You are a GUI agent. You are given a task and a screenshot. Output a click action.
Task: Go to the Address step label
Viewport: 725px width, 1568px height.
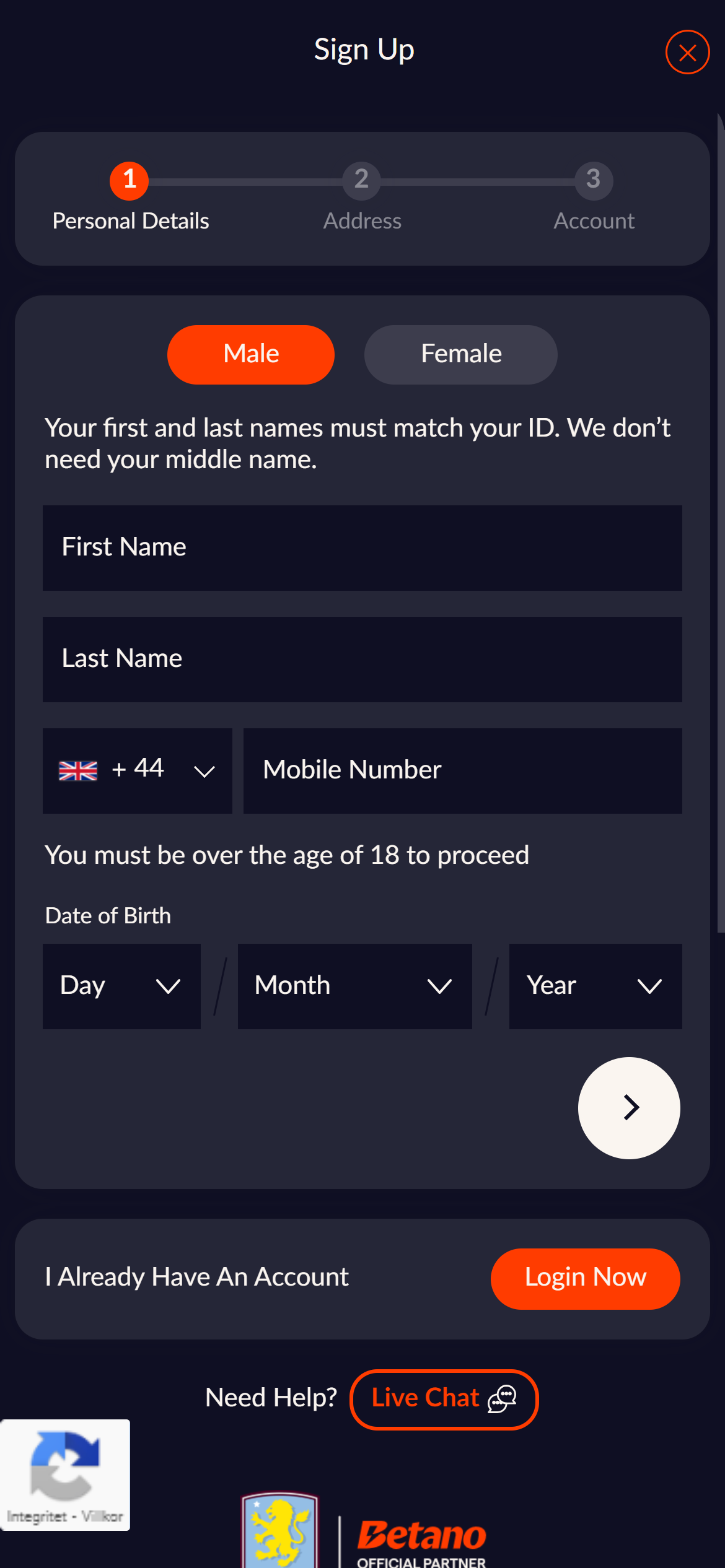pyautogui.click(x=362, y=221)
